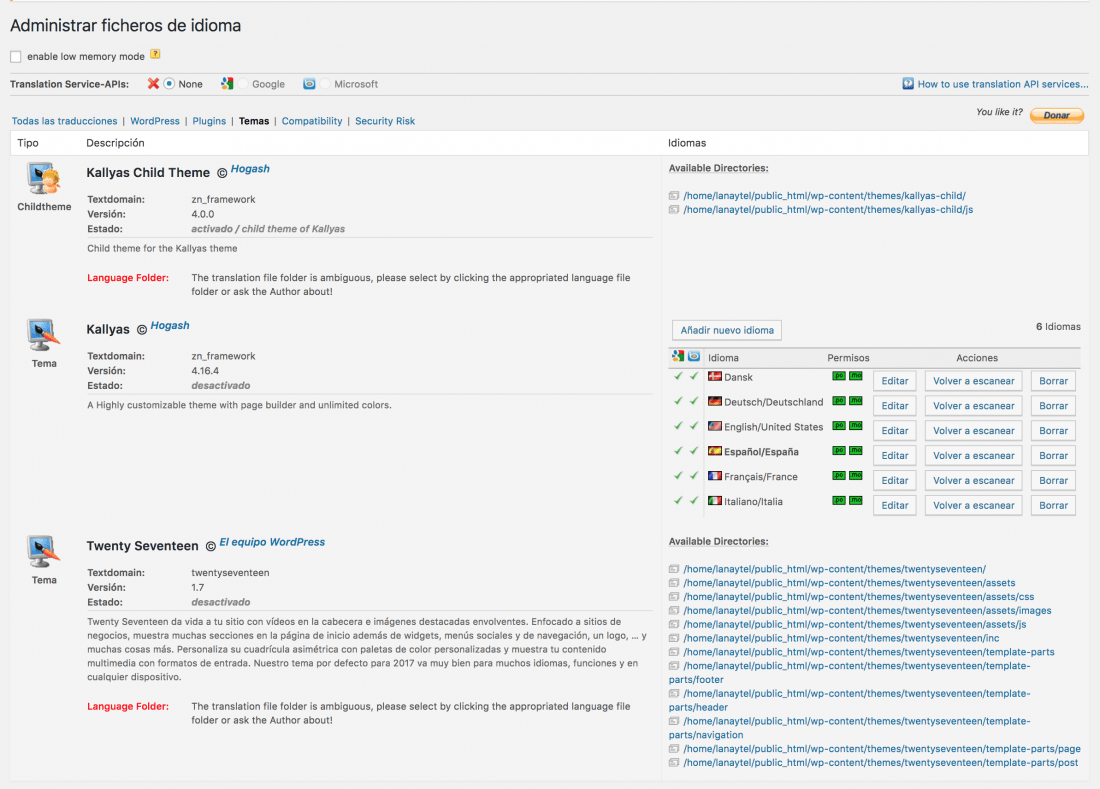The width and height of the screenshot is (1100, 789).
Task: Click the Dansk flag icon
Action: tap(715, 377)
